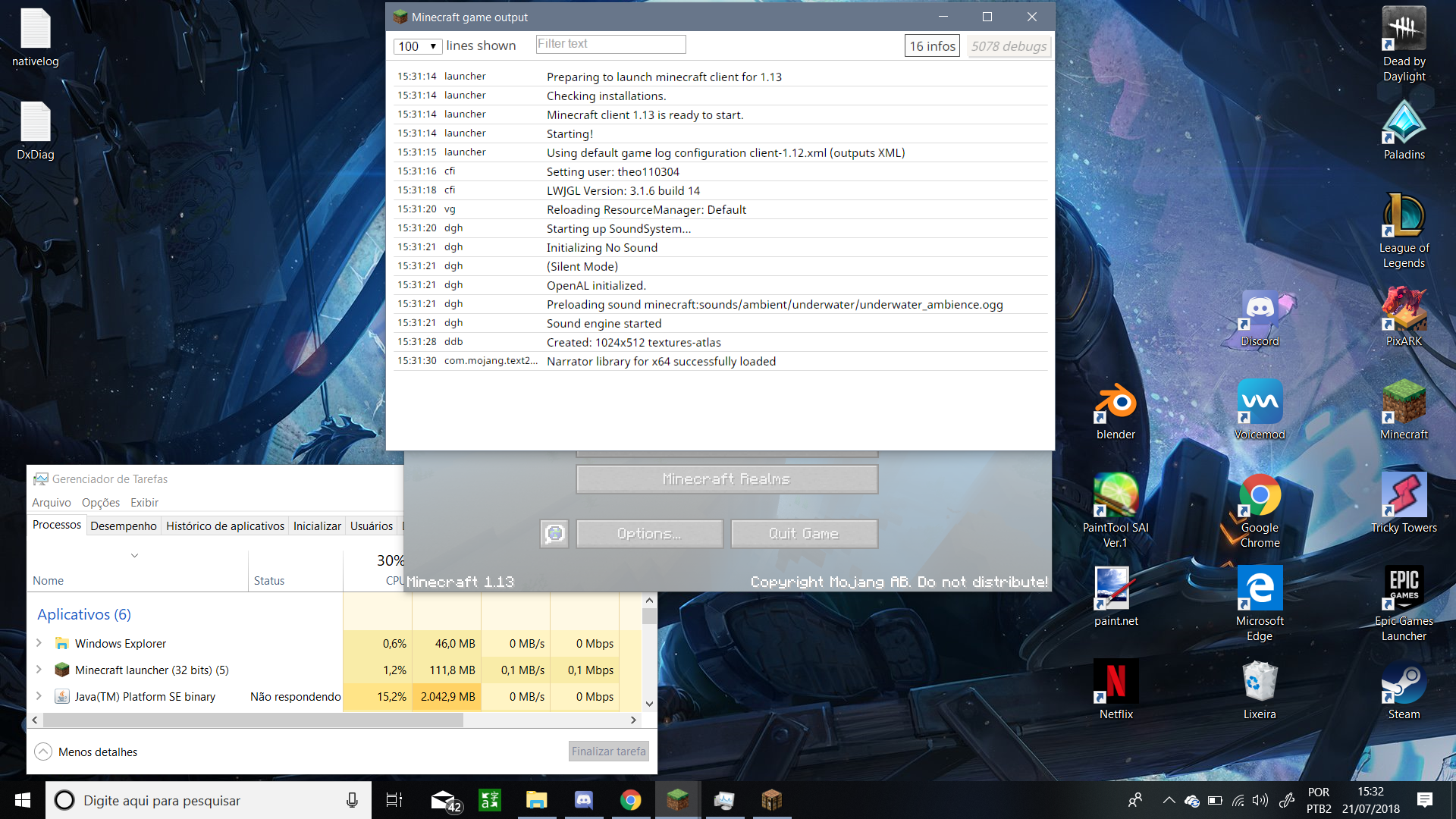The image size is (1456, 819).
Task: Click the Quit Game button
Action: [804, 534]
